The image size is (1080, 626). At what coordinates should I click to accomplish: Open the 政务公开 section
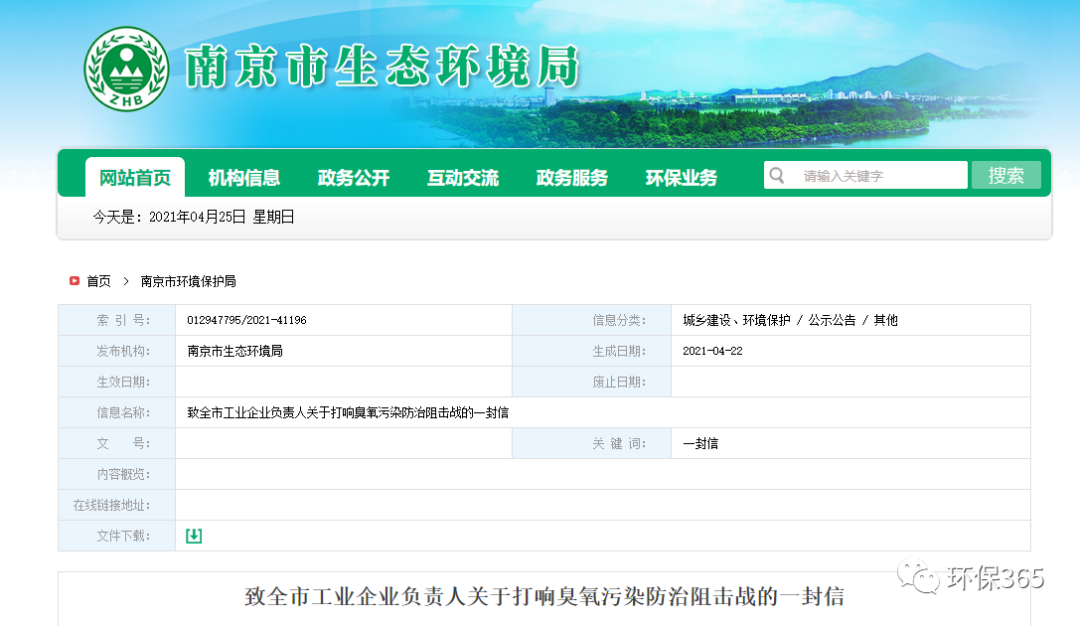(x=353, y=178)
